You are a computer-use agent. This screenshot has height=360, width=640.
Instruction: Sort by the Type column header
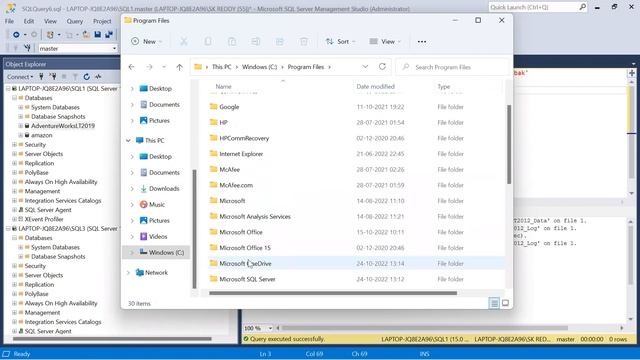(x=444, y=87)
